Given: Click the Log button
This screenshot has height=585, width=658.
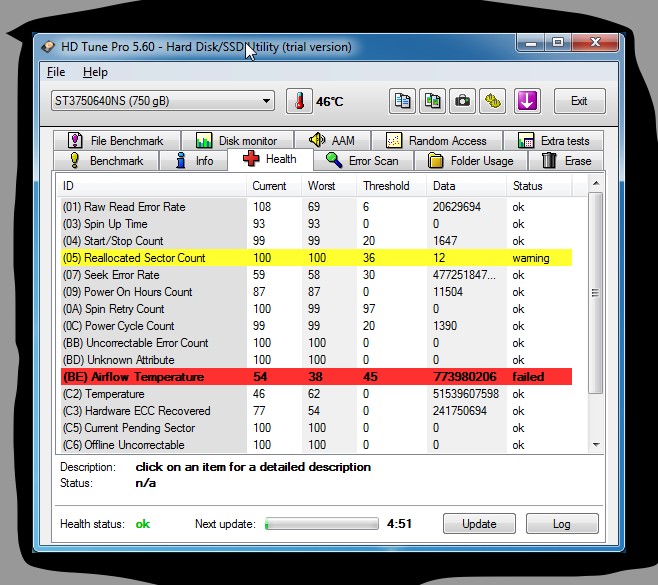Looking at the screenshot, I should (562, 524).
